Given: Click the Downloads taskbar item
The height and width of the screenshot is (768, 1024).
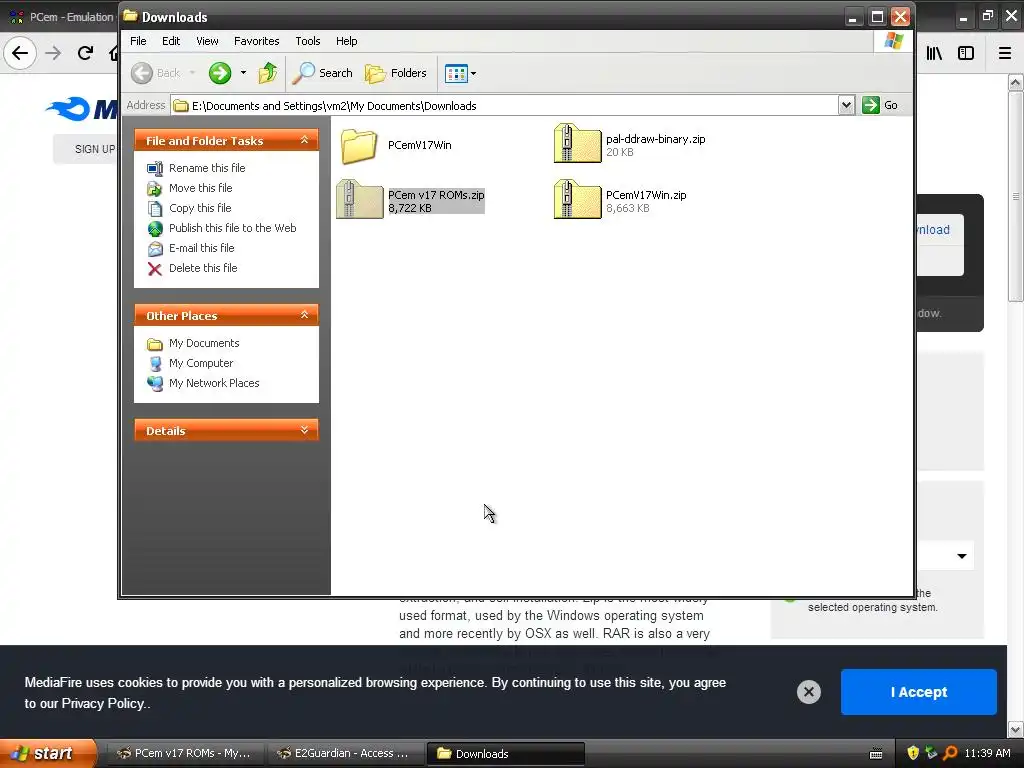Looking at the screenshot, I should click(x=505, y=754).
